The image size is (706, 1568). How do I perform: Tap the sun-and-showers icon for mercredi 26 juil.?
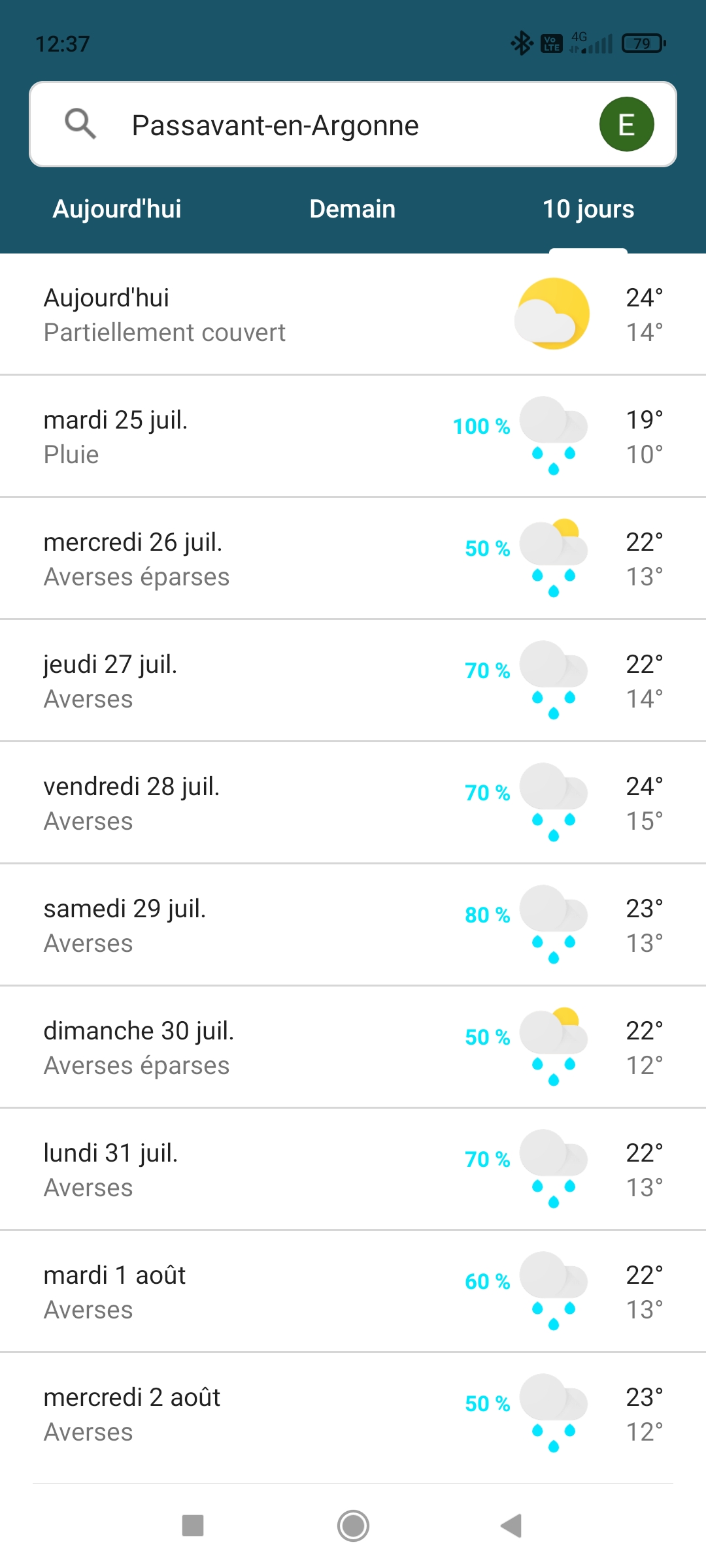pyautogui.click(x=553, y=558)
